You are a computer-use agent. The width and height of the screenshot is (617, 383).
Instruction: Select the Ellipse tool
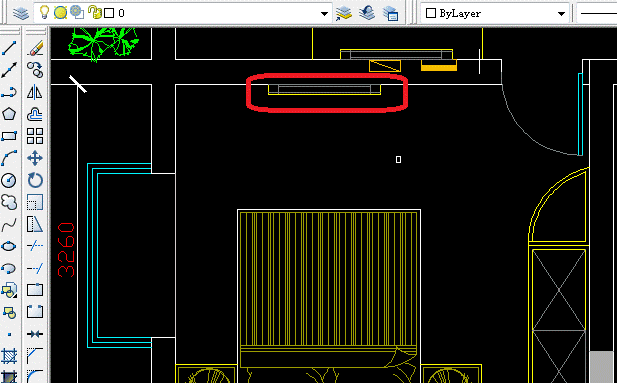(x=9, y=246)
